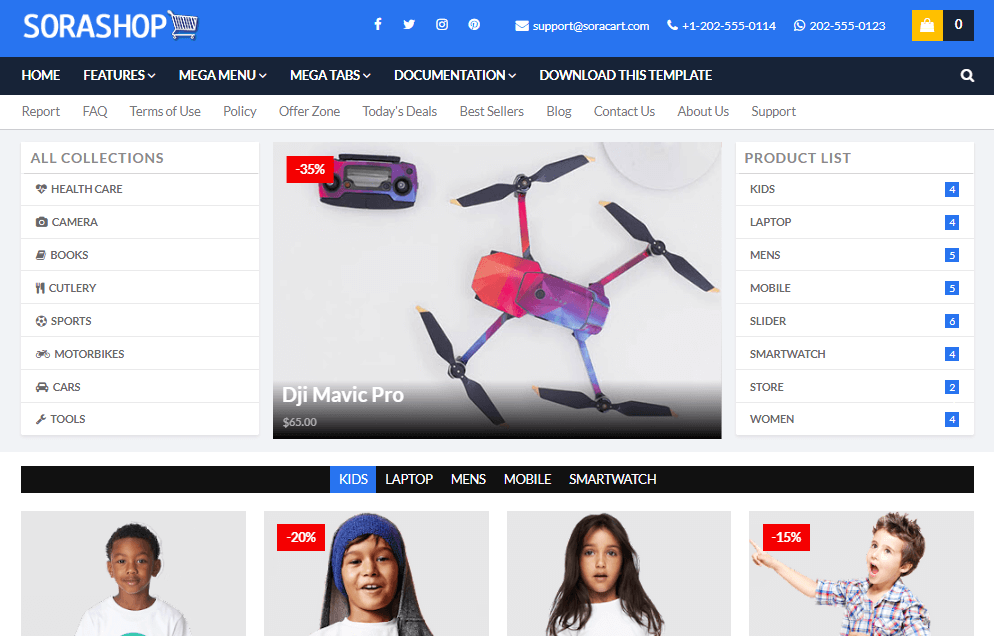This screenshot has height=636, width=994.
Task: Open the Pinterest social icon
Action: pyautogui.click(x=474, y=25)
